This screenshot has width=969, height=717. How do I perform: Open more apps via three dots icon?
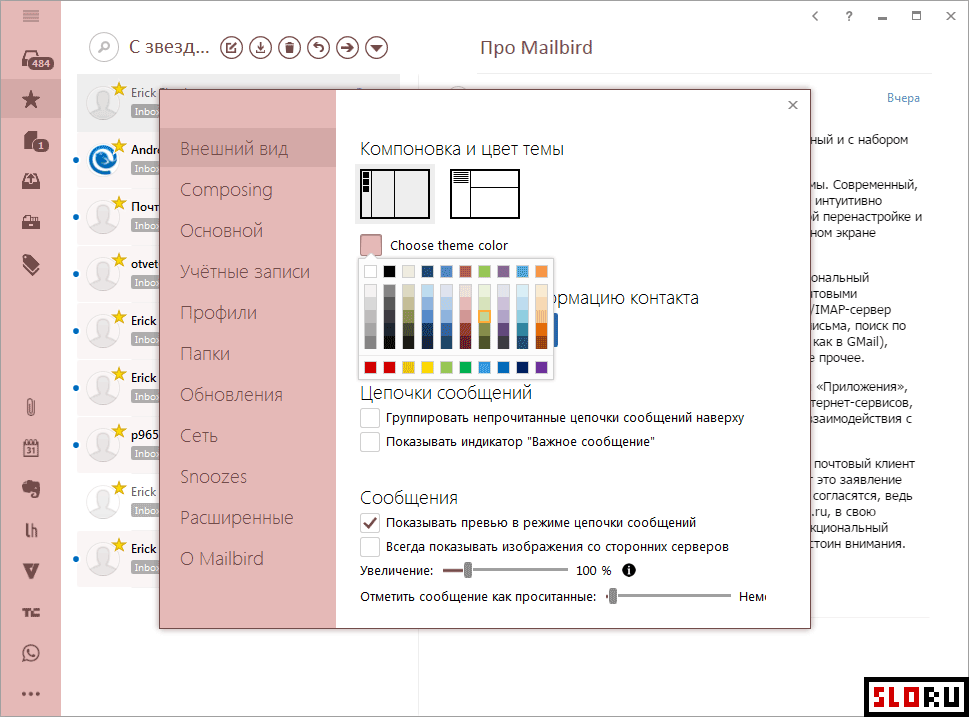[31, 694]
